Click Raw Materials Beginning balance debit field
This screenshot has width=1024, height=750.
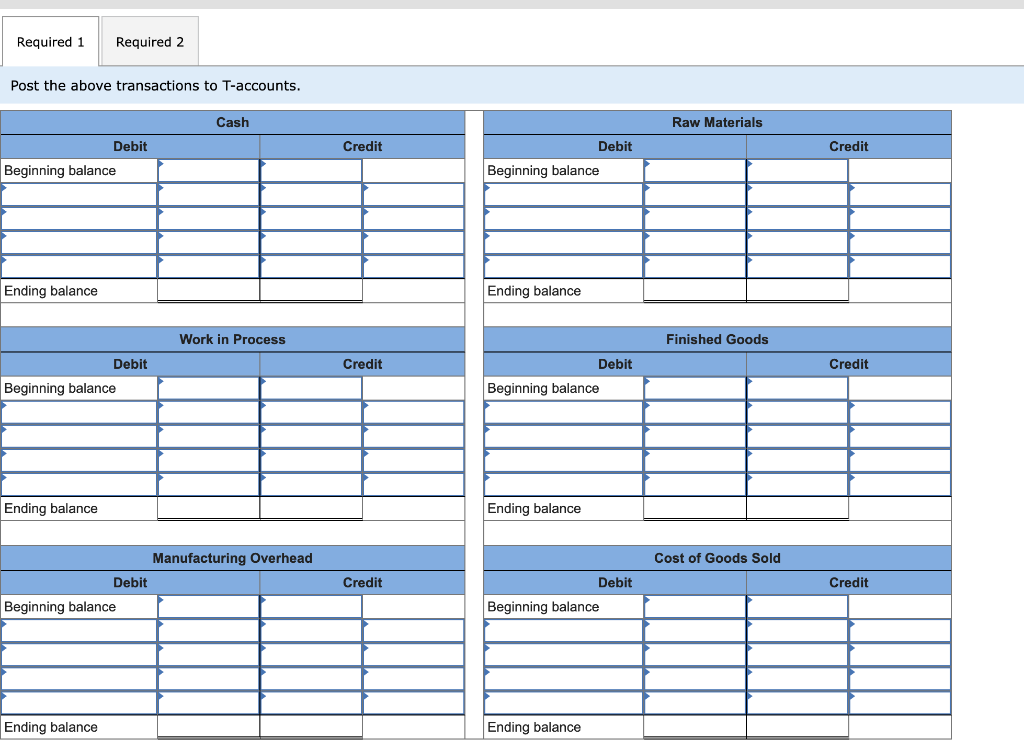(695, 171)
